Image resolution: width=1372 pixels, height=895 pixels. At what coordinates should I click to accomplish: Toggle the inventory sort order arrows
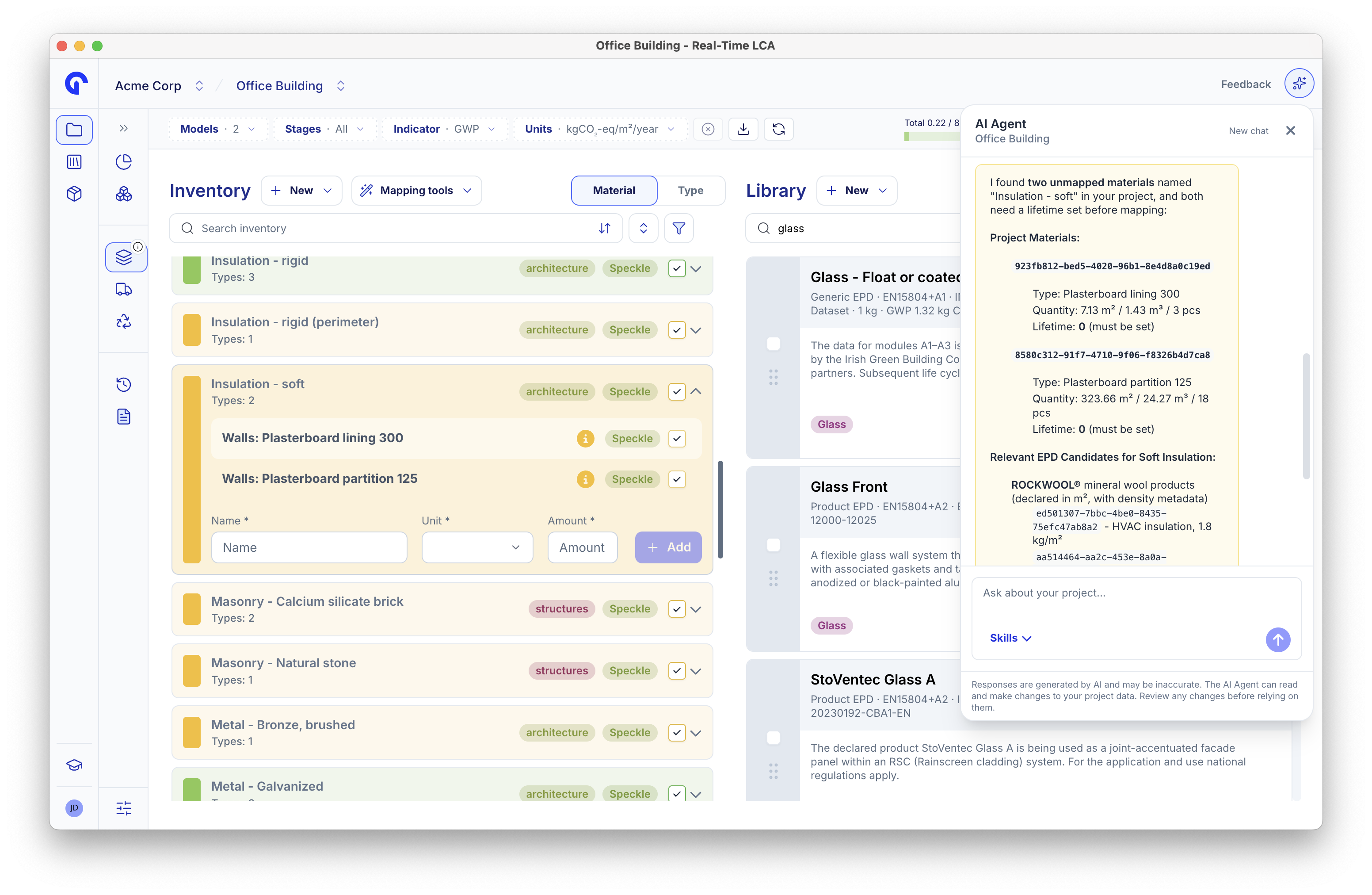coord(604,228)
